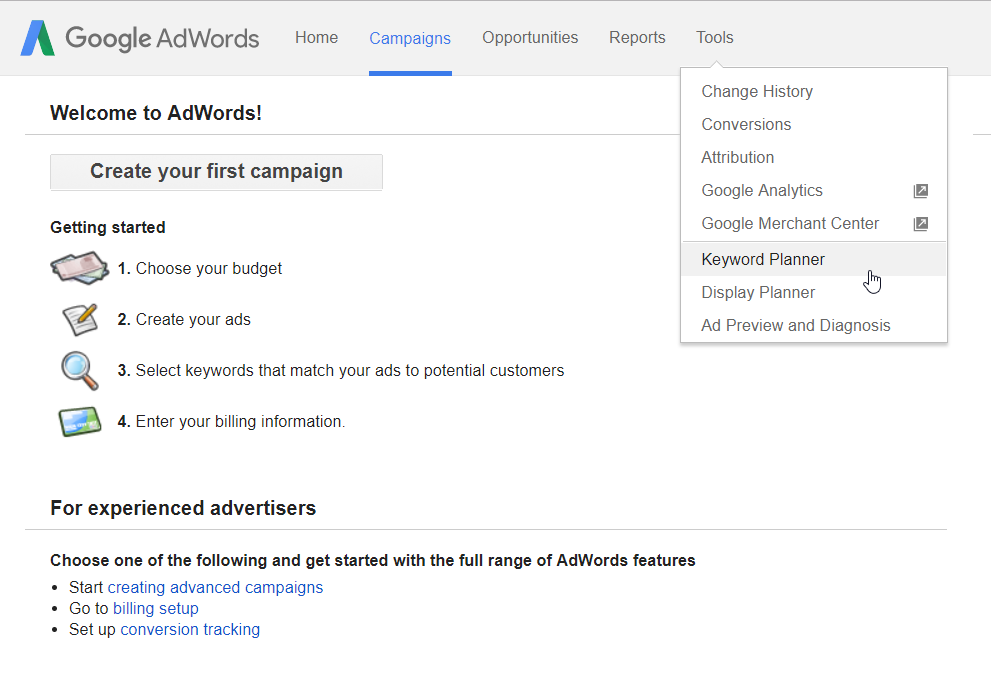Click step 4 Enter your billing information

(231, 421)
